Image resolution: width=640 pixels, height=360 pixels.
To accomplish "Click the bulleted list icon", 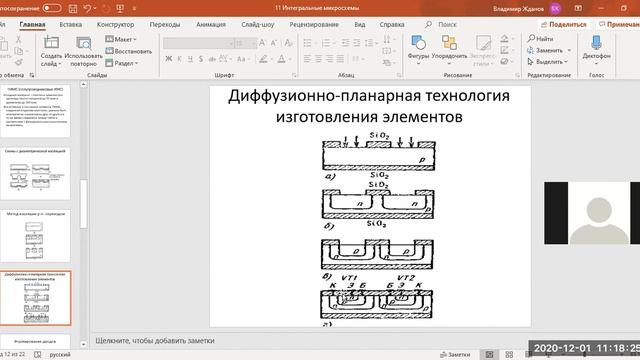I will (x=307, y=43).
